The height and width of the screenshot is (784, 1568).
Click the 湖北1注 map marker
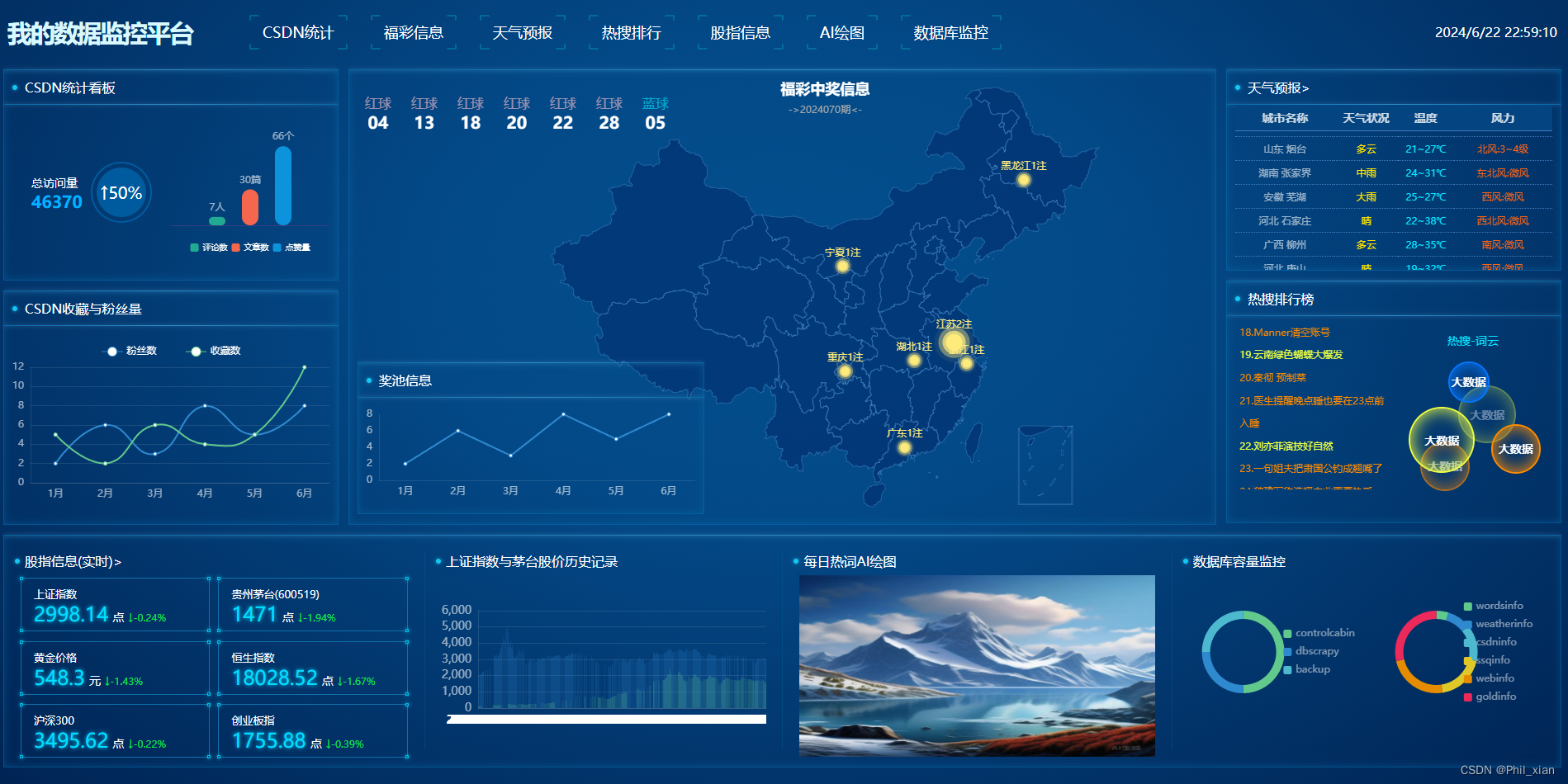(914, 360)
